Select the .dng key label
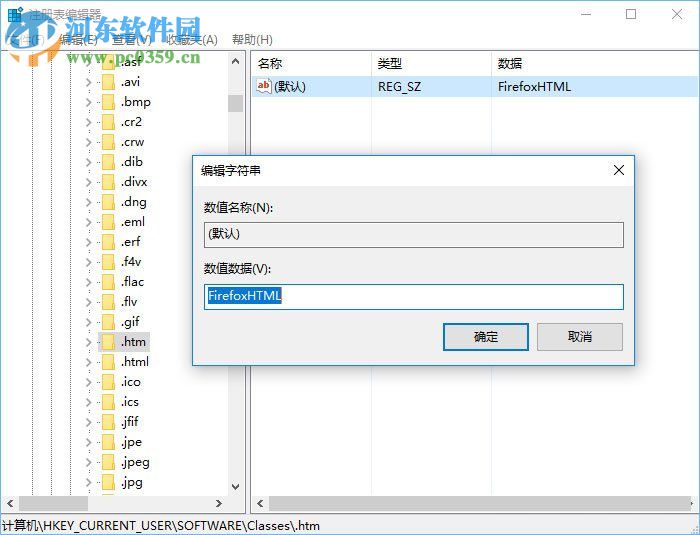The height and width of the screenshot is (535, 700). click(133, 202)
